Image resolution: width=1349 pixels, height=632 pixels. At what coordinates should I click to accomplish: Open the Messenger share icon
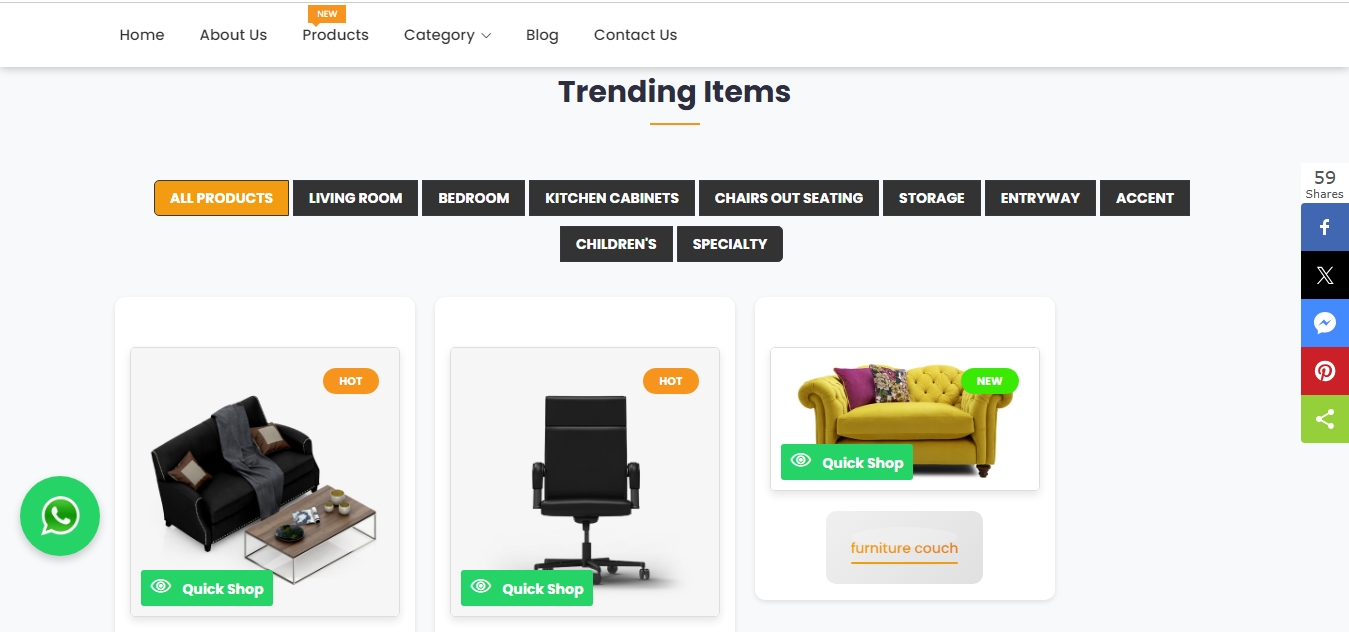[1324, 323]
